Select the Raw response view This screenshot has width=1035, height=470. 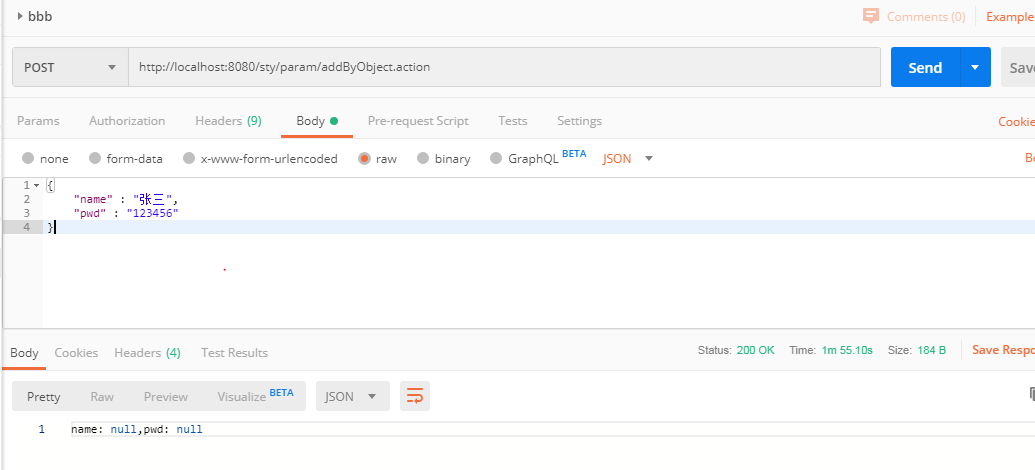pos(102,396)
